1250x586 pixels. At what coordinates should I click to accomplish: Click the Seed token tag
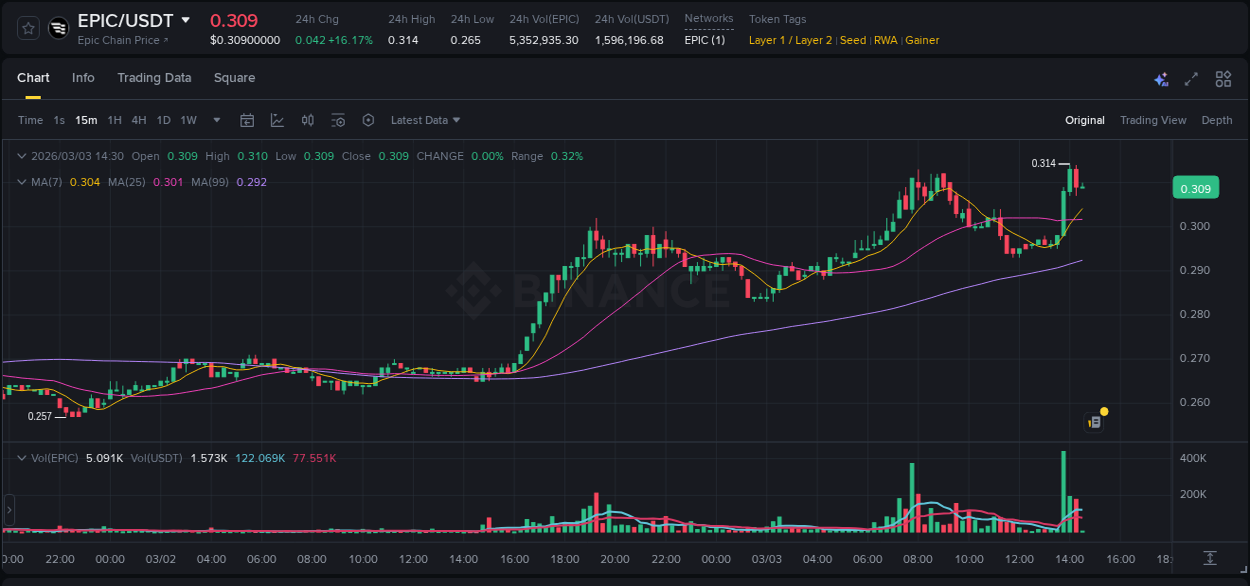[853, 40]
